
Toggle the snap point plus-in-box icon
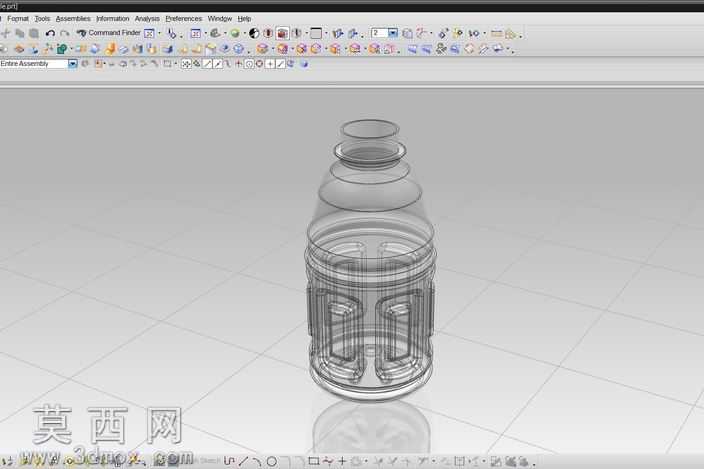pos(270,64)
